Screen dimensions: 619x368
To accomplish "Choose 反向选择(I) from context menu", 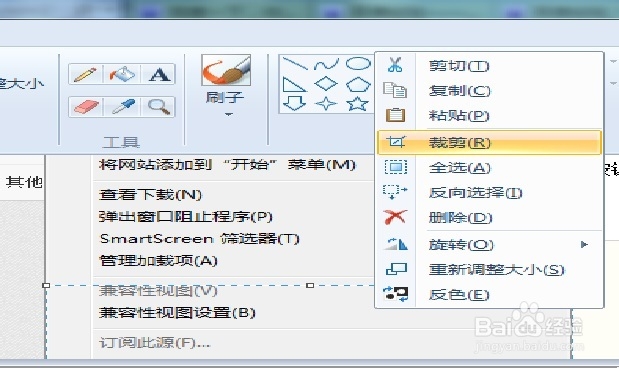I will coord(490,192).
